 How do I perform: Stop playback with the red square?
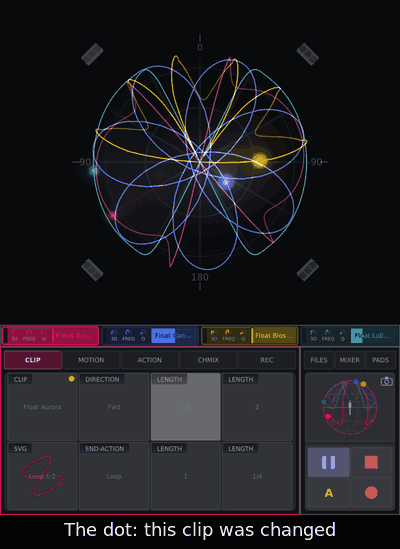[x=371, y=462]
